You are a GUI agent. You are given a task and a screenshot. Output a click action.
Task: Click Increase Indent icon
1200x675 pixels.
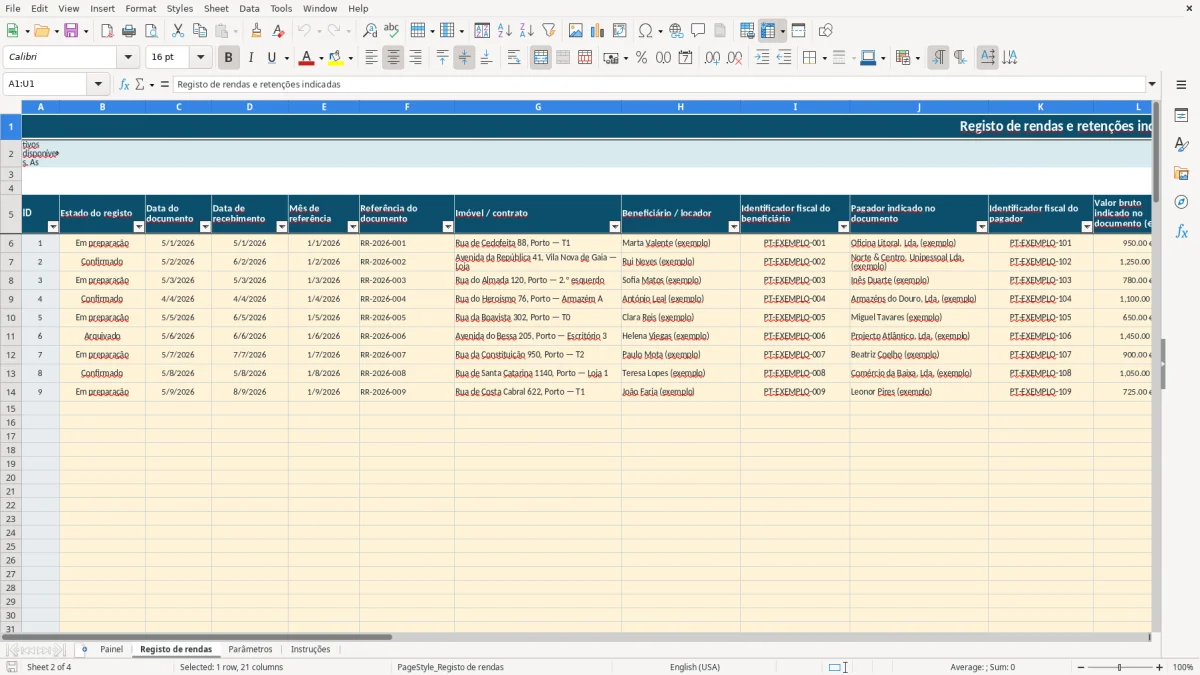click(x=762, y=58)
